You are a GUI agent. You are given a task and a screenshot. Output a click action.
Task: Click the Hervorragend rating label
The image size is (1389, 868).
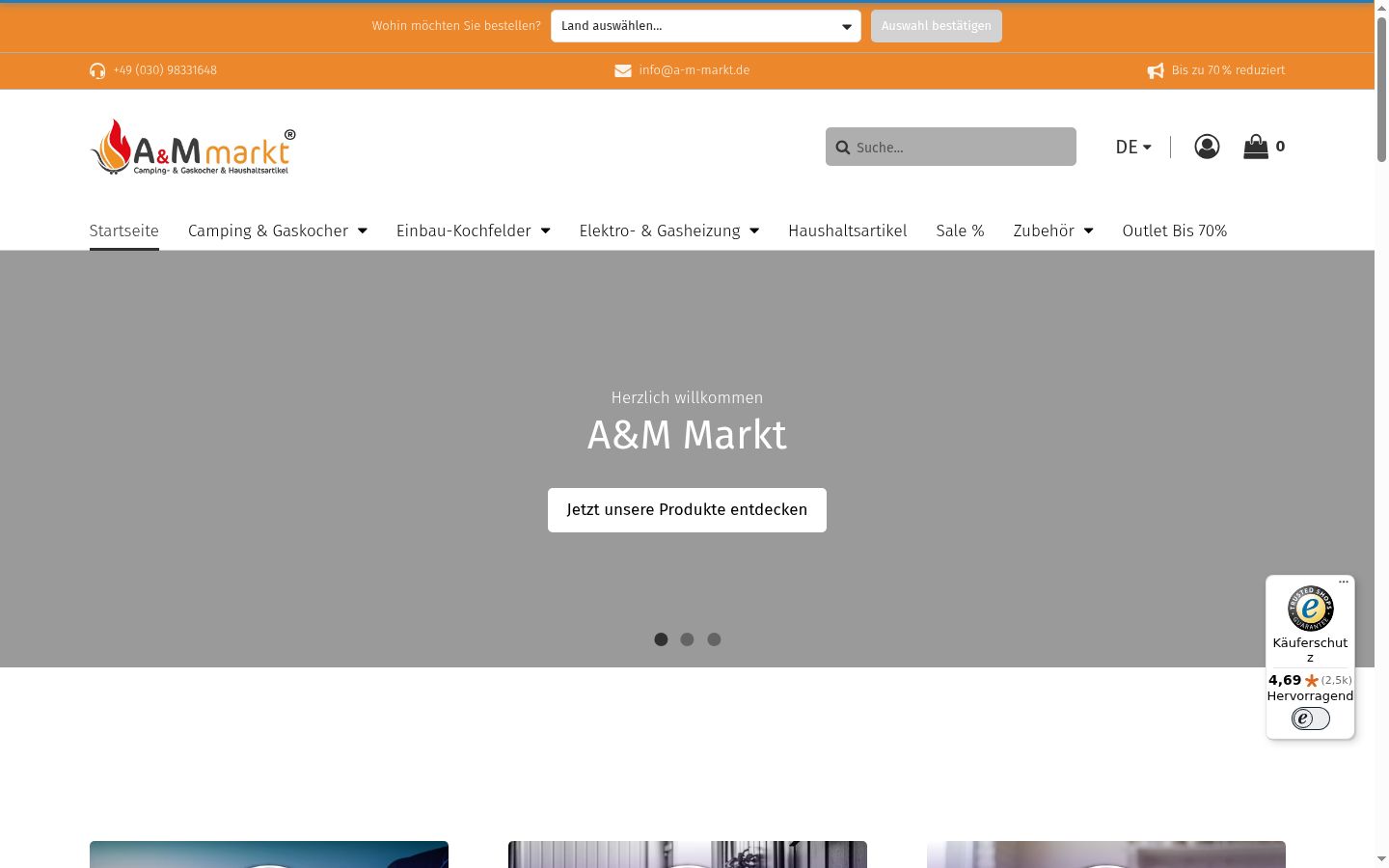[x=1310, y=695]
